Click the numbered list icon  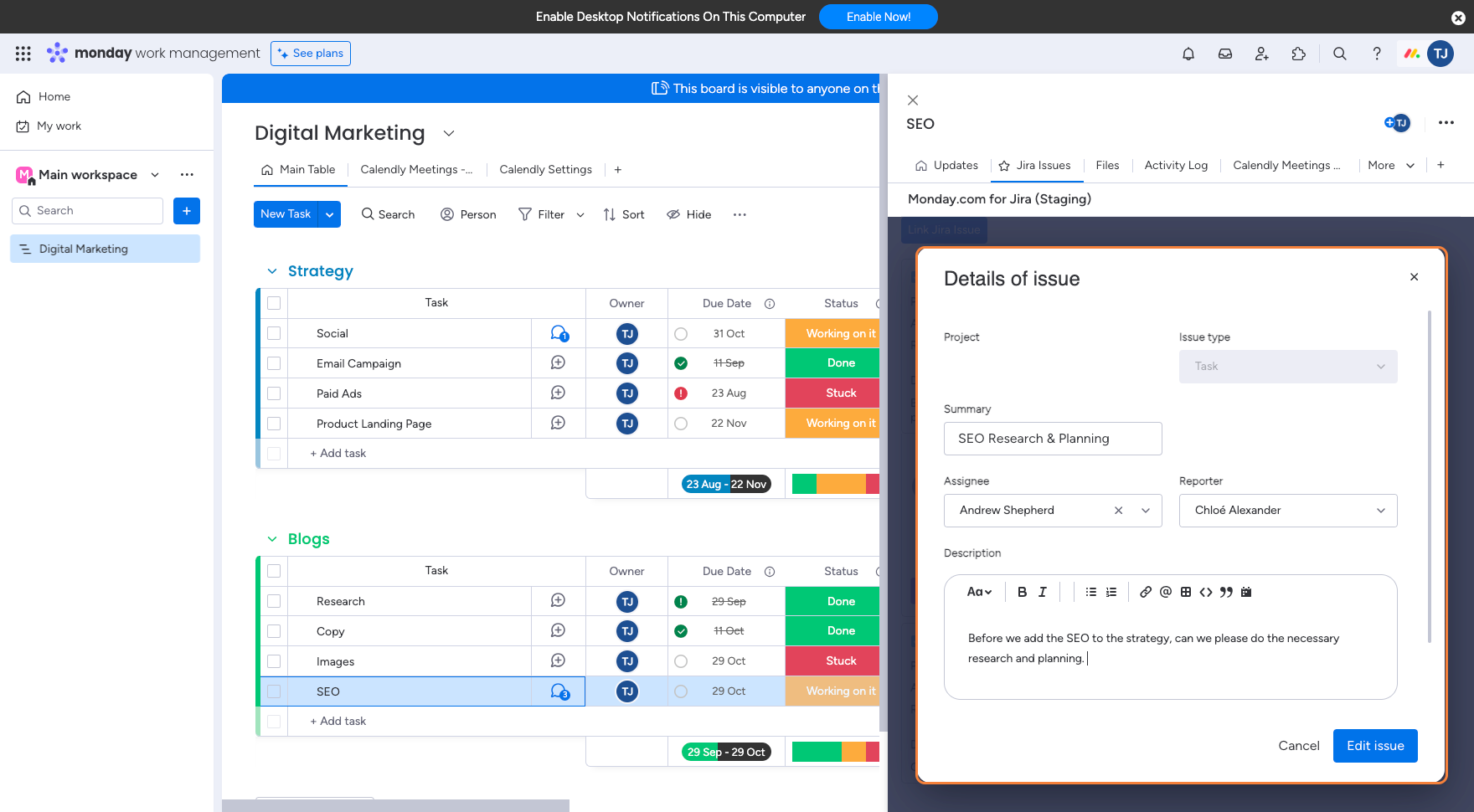click(x=1111, y=592)
